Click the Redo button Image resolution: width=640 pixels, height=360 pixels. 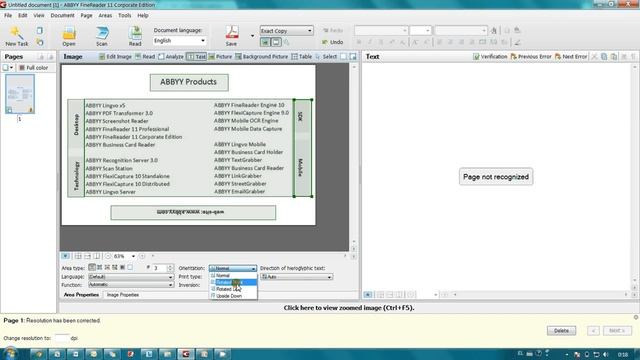click(333, 31)
